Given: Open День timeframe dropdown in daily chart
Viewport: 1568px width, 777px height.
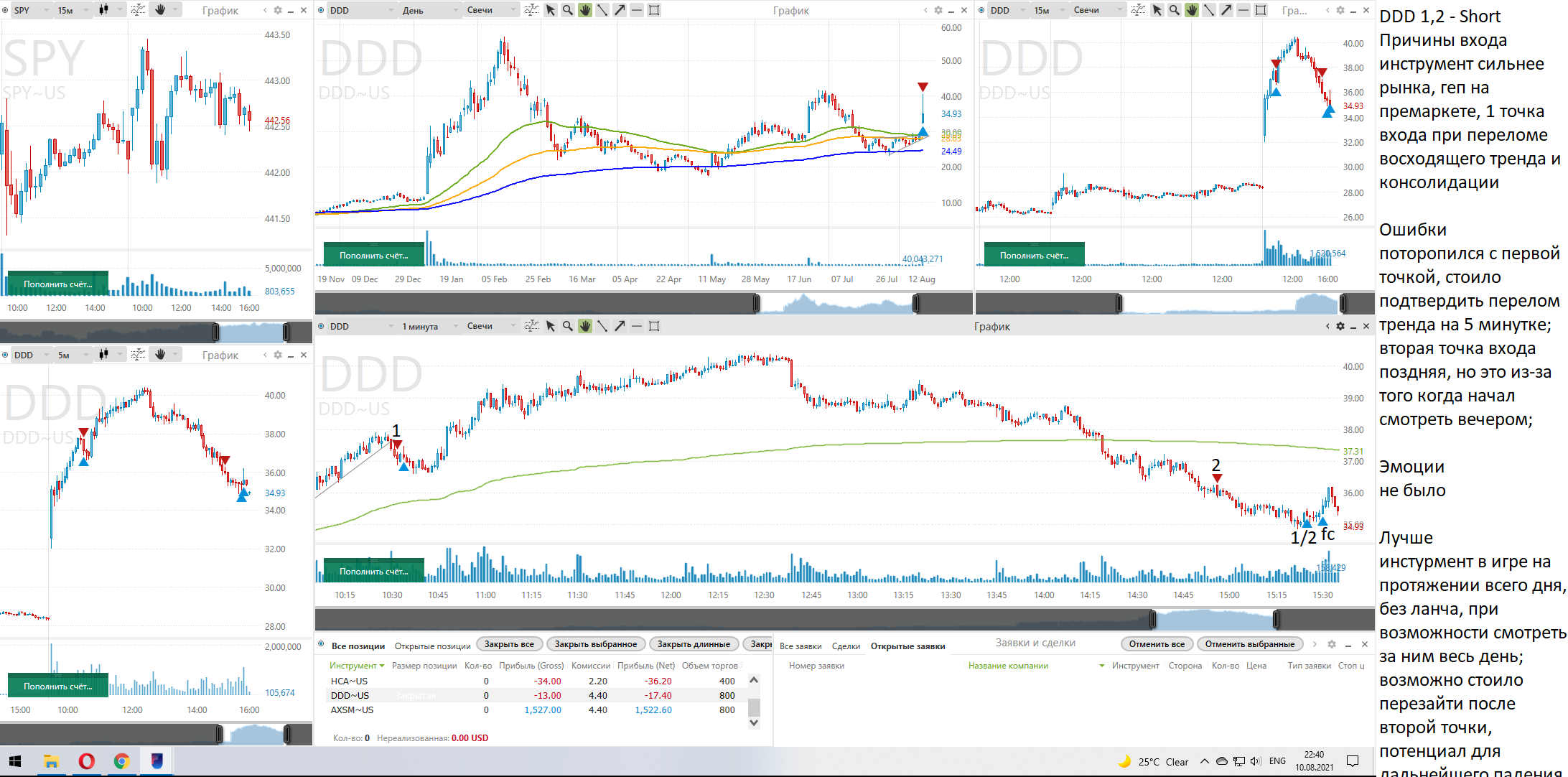Looking at the screenshot, I should click(x=430, y=10).
